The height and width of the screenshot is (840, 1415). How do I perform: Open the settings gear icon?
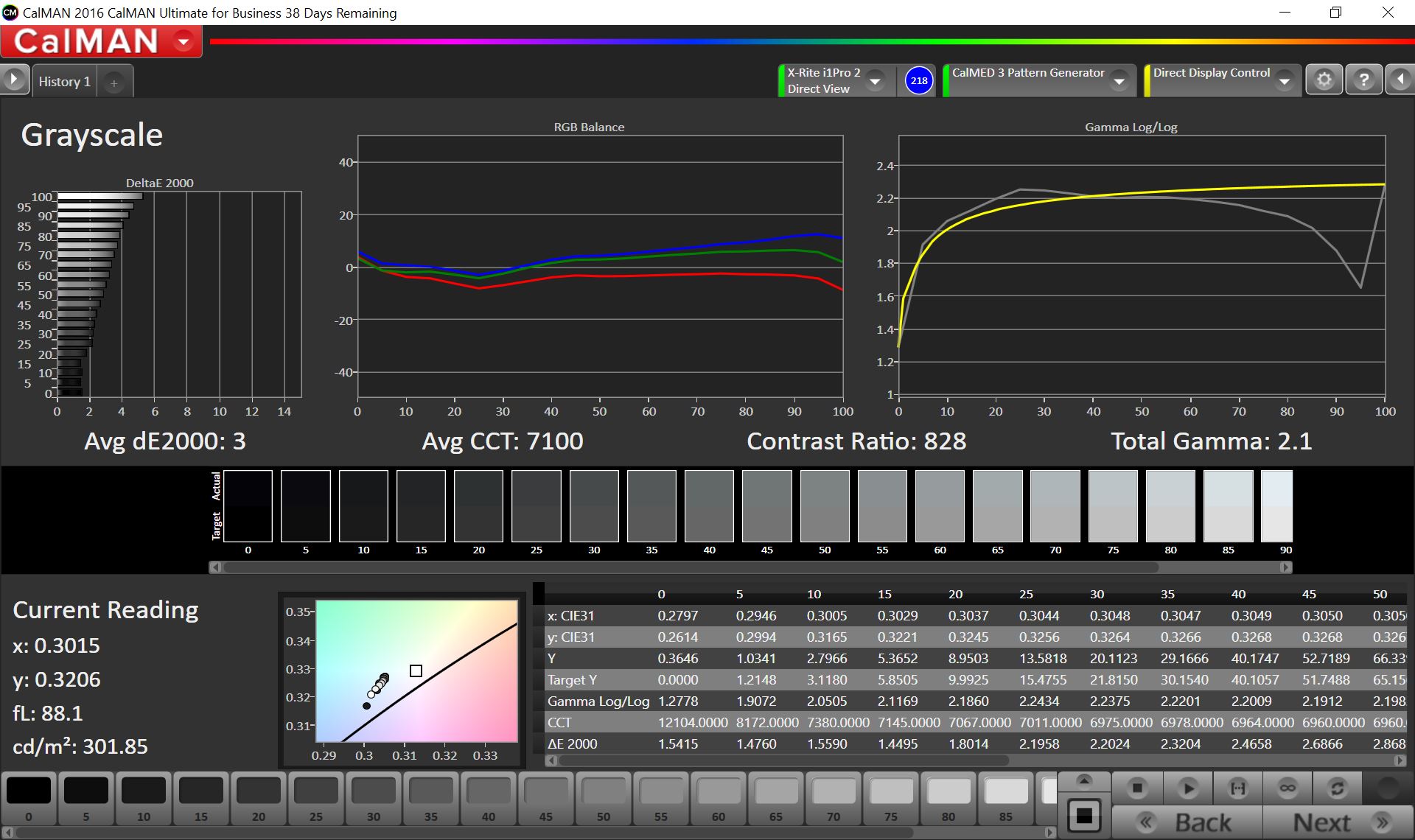tap(1324, 80)
